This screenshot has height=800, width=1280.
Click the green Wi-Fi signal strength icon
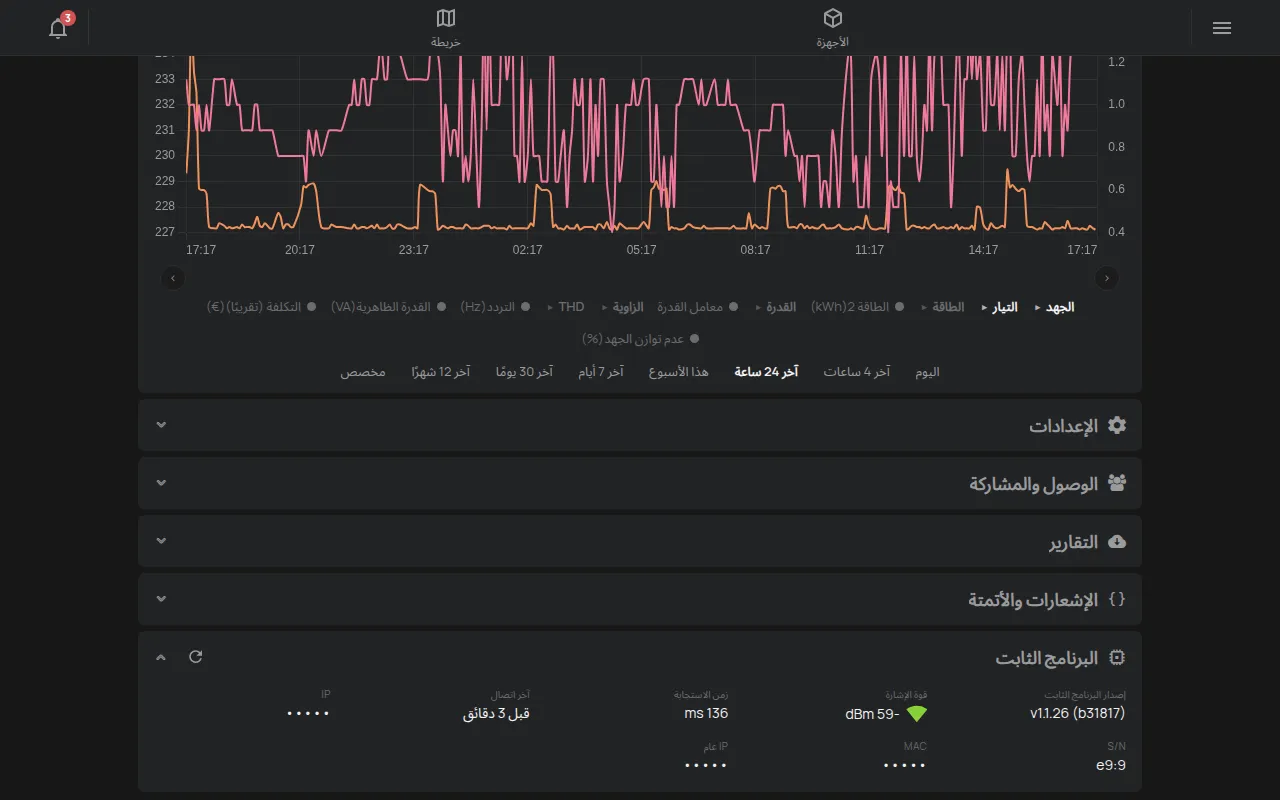[x=917, y=714]
